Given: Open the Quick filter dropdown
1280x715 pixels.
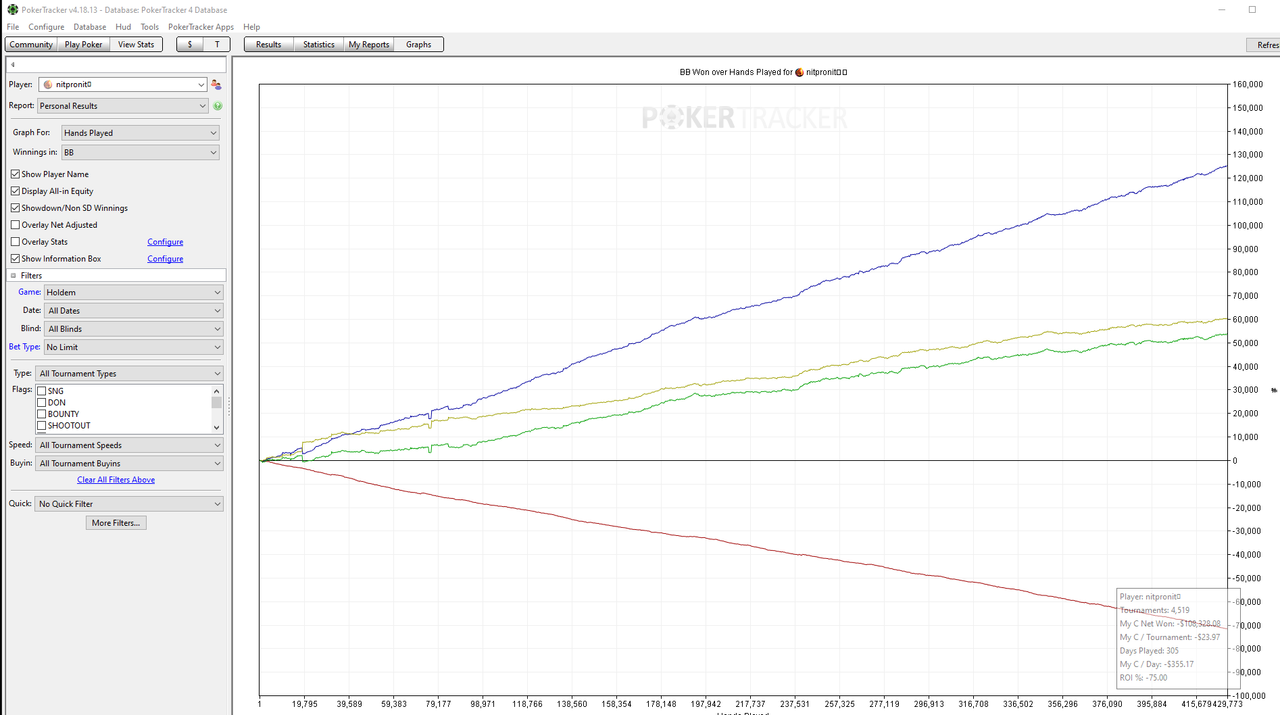Looking at the screenshot, I should (x=130, y=504).
